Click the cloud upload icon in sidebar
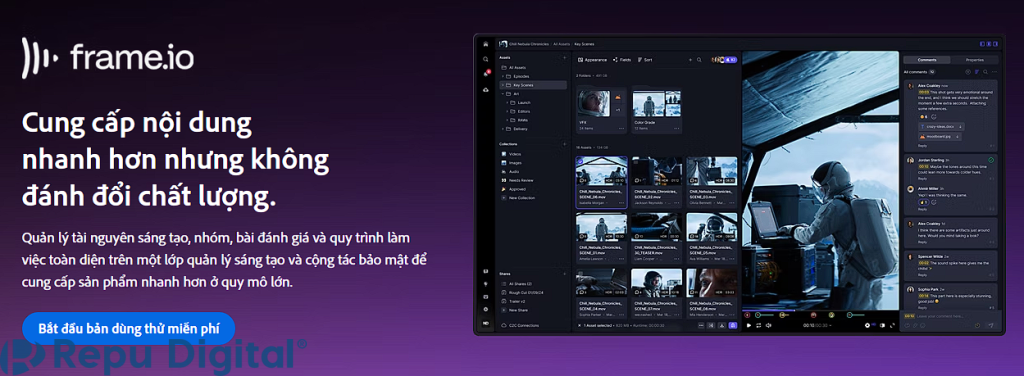Viewport: 1024px width, 376px height. (x=485, y=89)
